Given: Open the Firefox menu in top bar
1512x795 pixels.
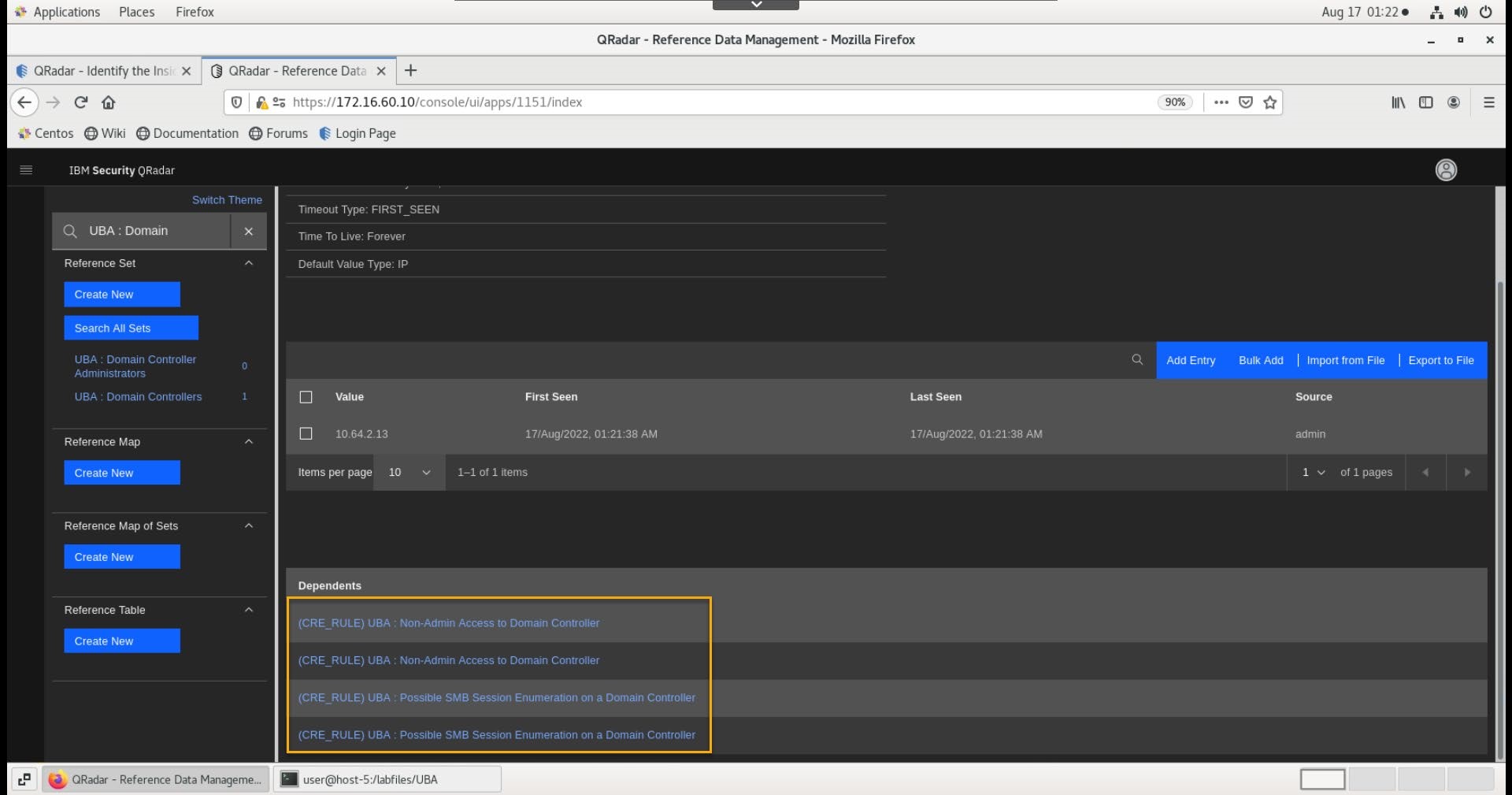Looking at the screenshot, I should pyautogui.click(x=195, y=12).
